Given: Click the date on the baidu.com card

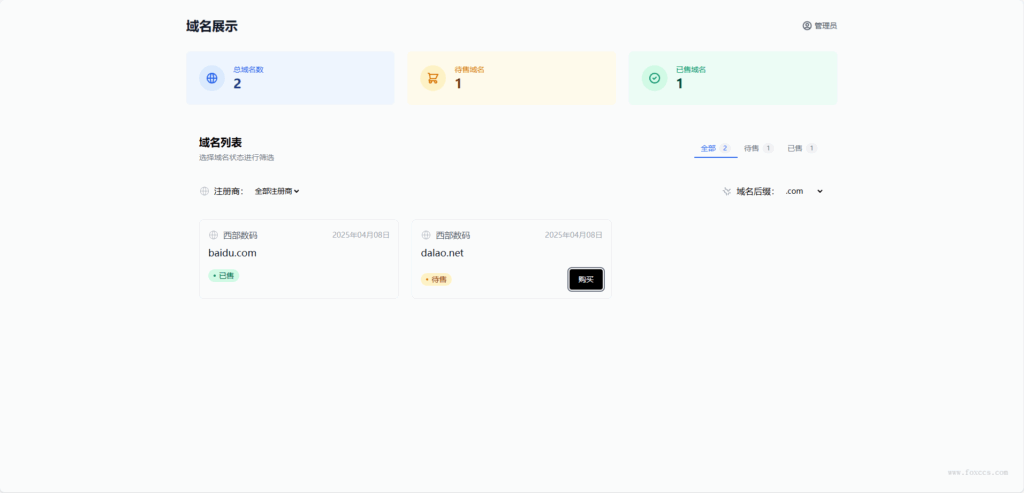Looking at the screenshot, I should [x=360, y=235].
